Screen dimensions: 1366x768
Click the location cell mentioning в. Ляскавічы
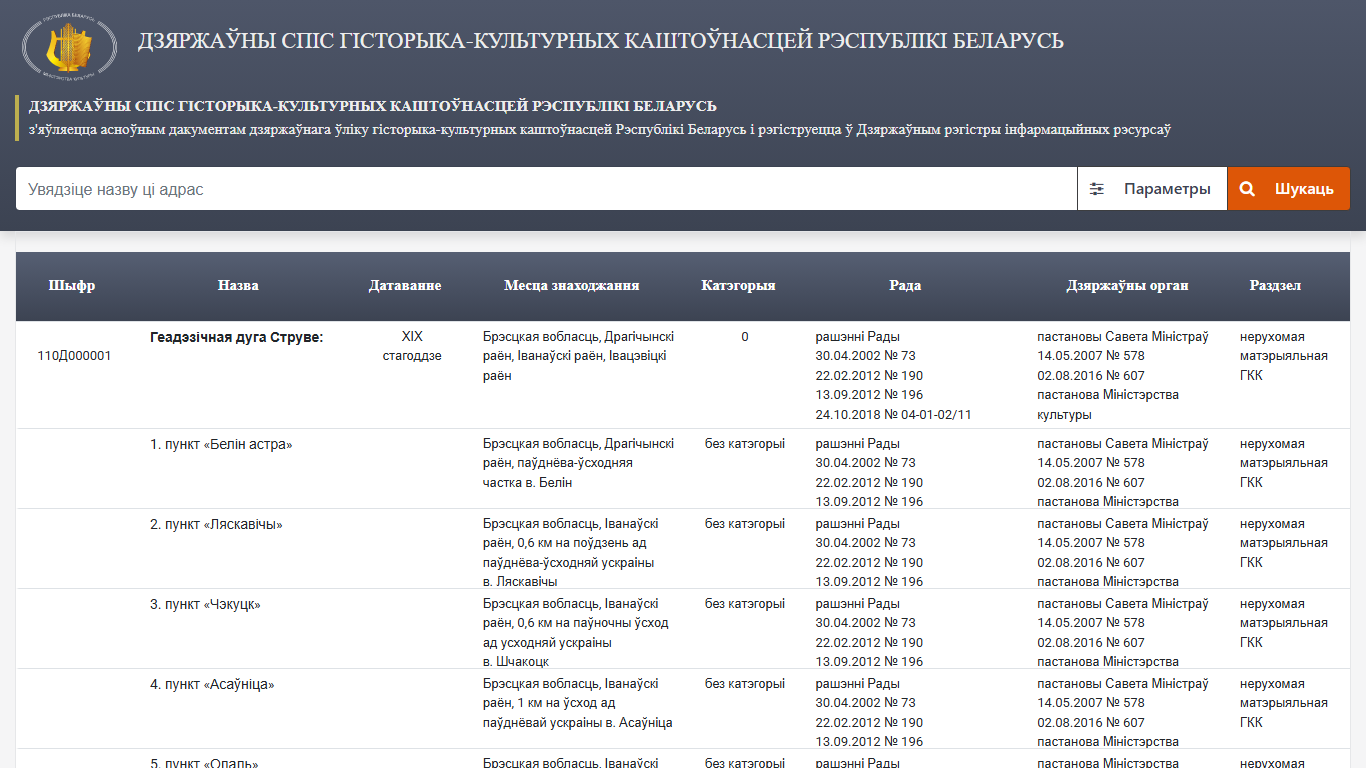pos(570,552)
